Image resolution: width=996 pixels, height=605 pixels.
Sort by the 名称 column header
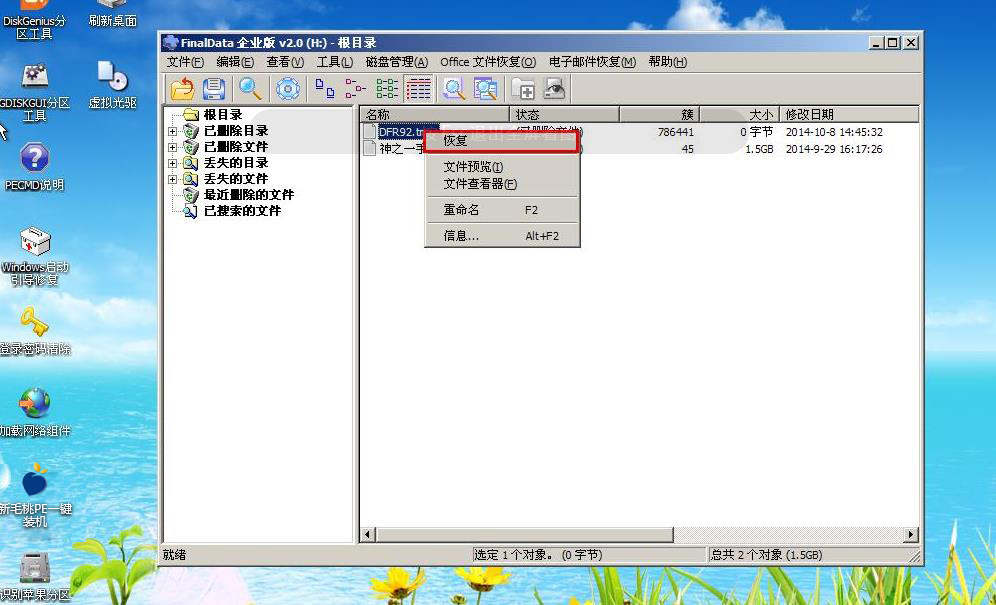tap(435, 114)
